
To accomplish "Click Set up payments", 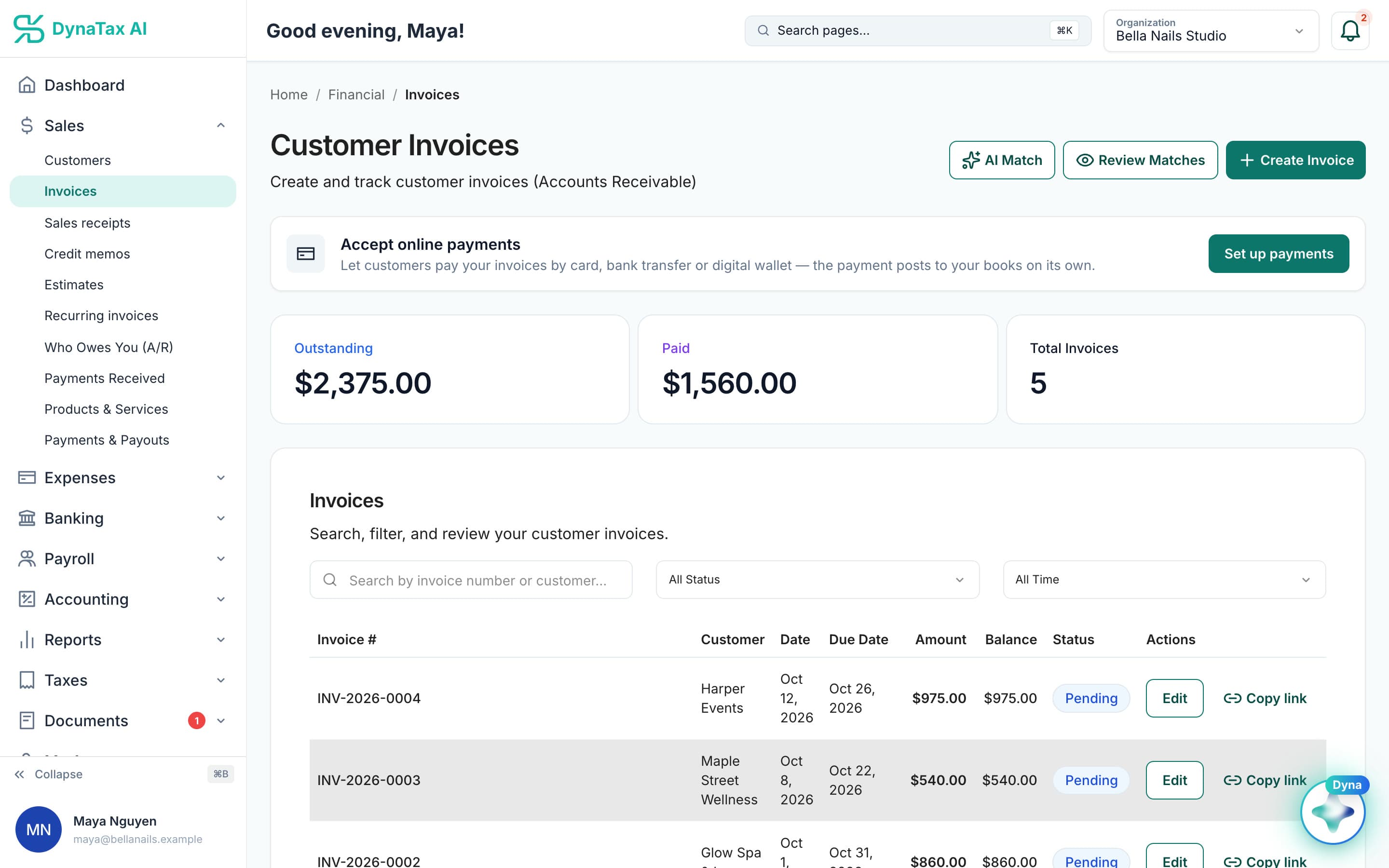I will (1278, 253).
